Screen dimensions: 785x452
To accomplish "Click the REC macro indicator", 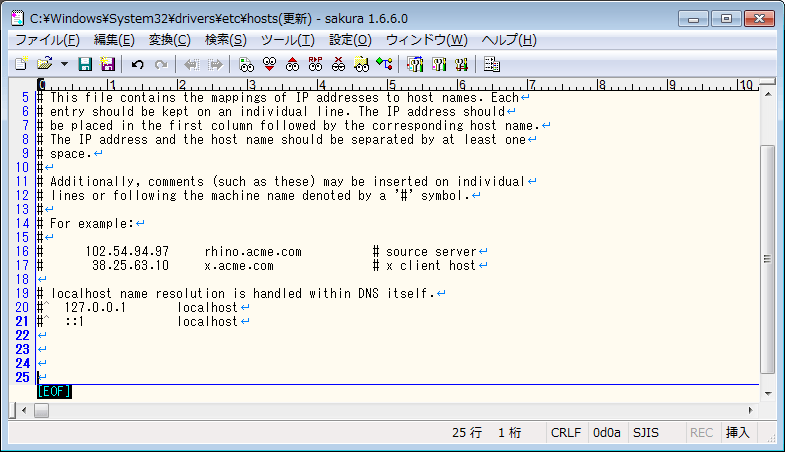I will pos(701,432).
